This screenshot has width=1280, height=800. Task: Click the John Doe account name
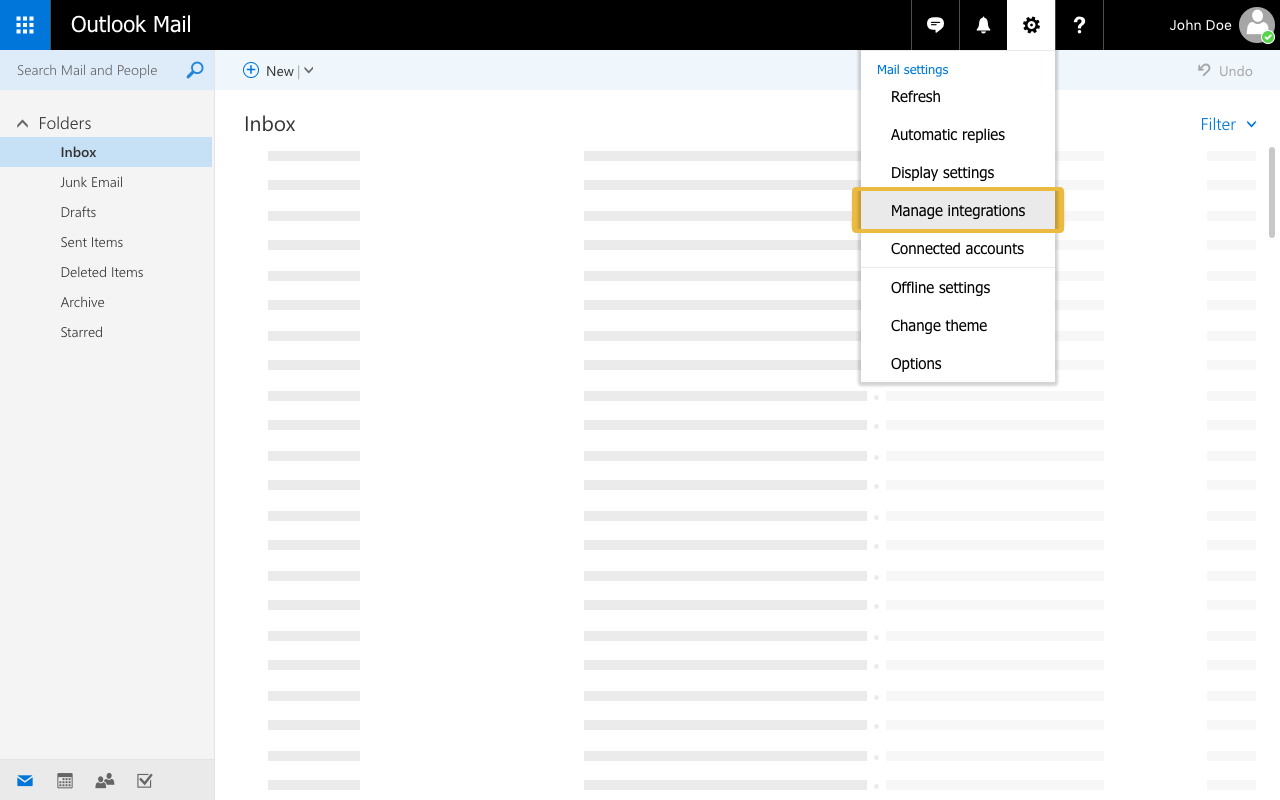coord(1200,25)
